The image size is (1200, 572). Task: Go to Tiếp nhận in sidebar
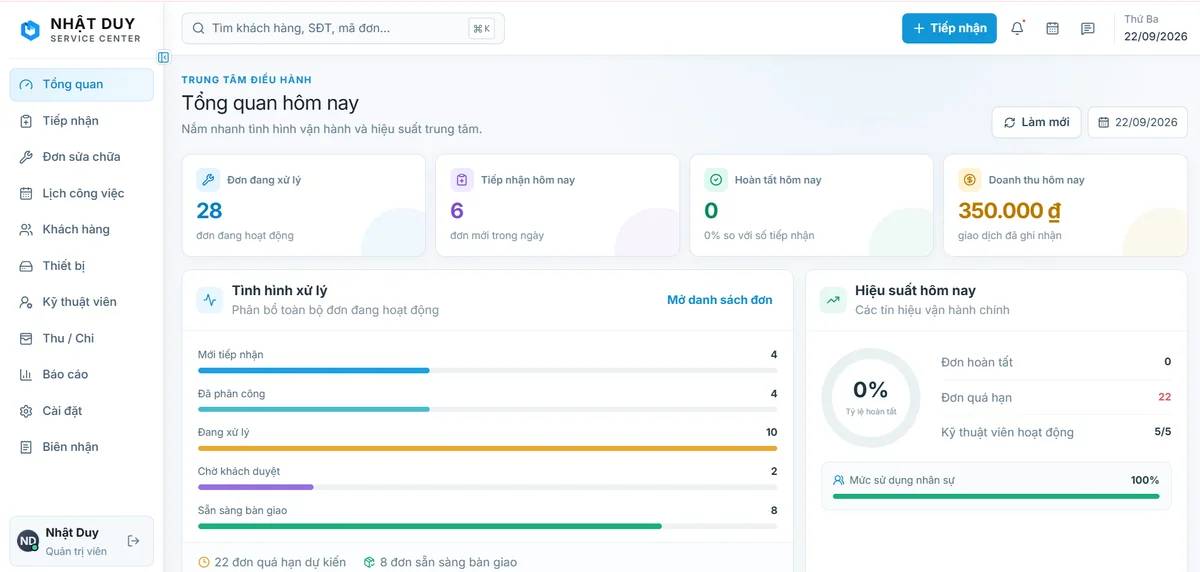82,121
